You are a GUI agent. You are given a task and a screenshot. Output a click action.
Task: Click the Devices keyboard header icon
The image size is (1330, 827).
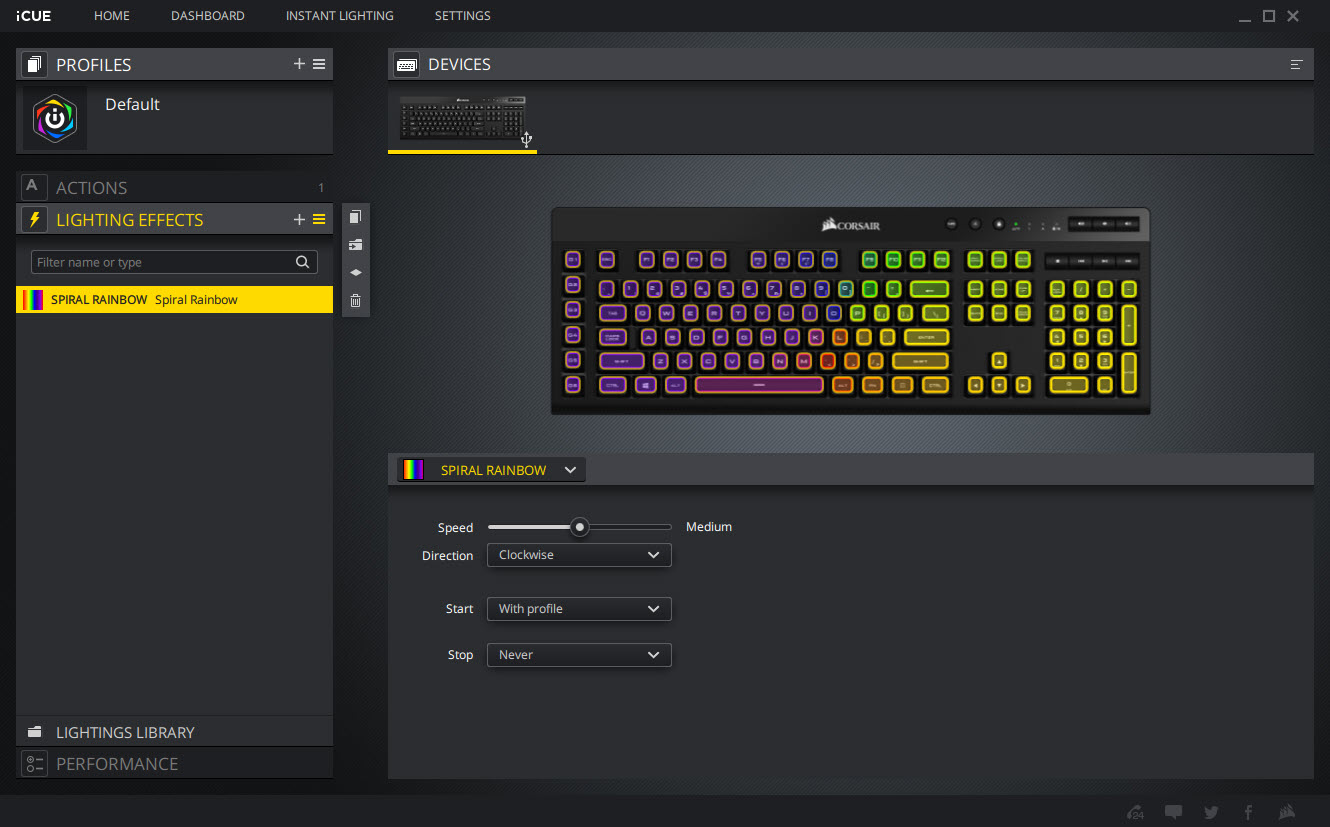point(406,64)
